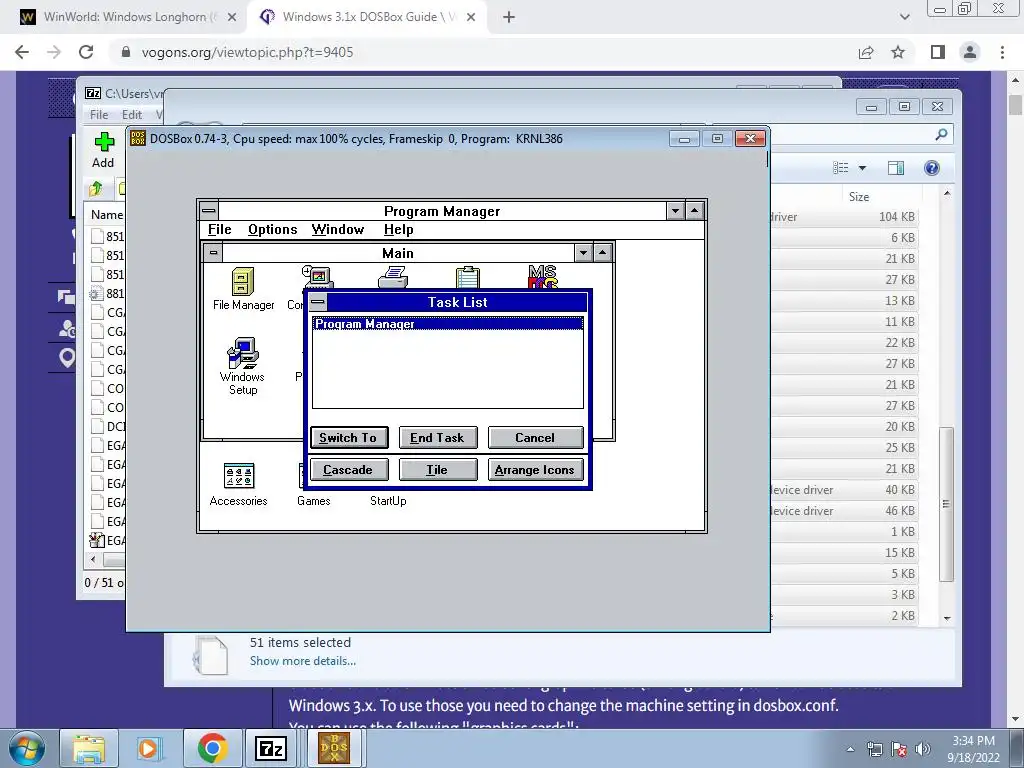This screenshot has width=1024, height=768.
Task: Click the volume speaker tray icon
Action: 923,749
